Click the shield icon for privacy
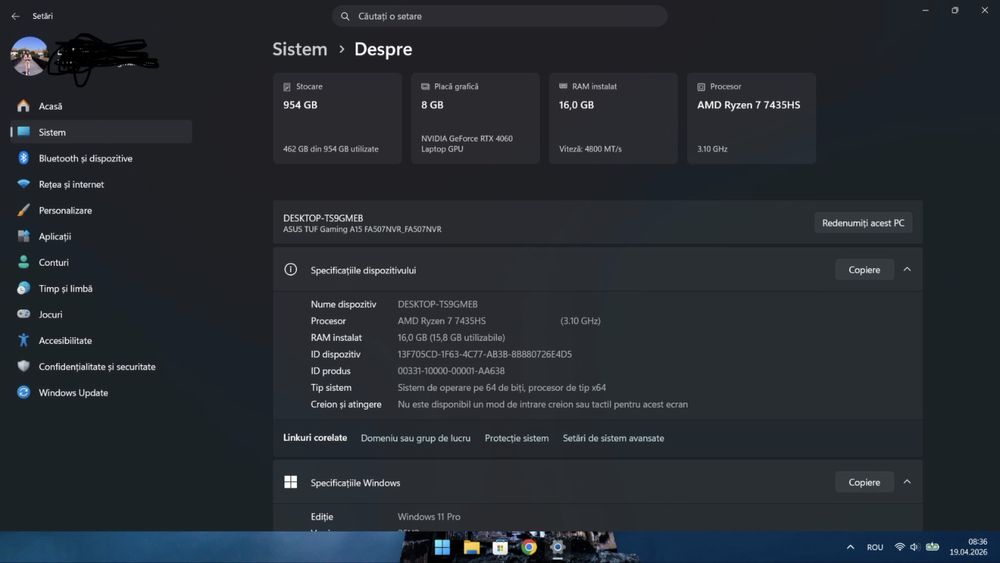 24,366
